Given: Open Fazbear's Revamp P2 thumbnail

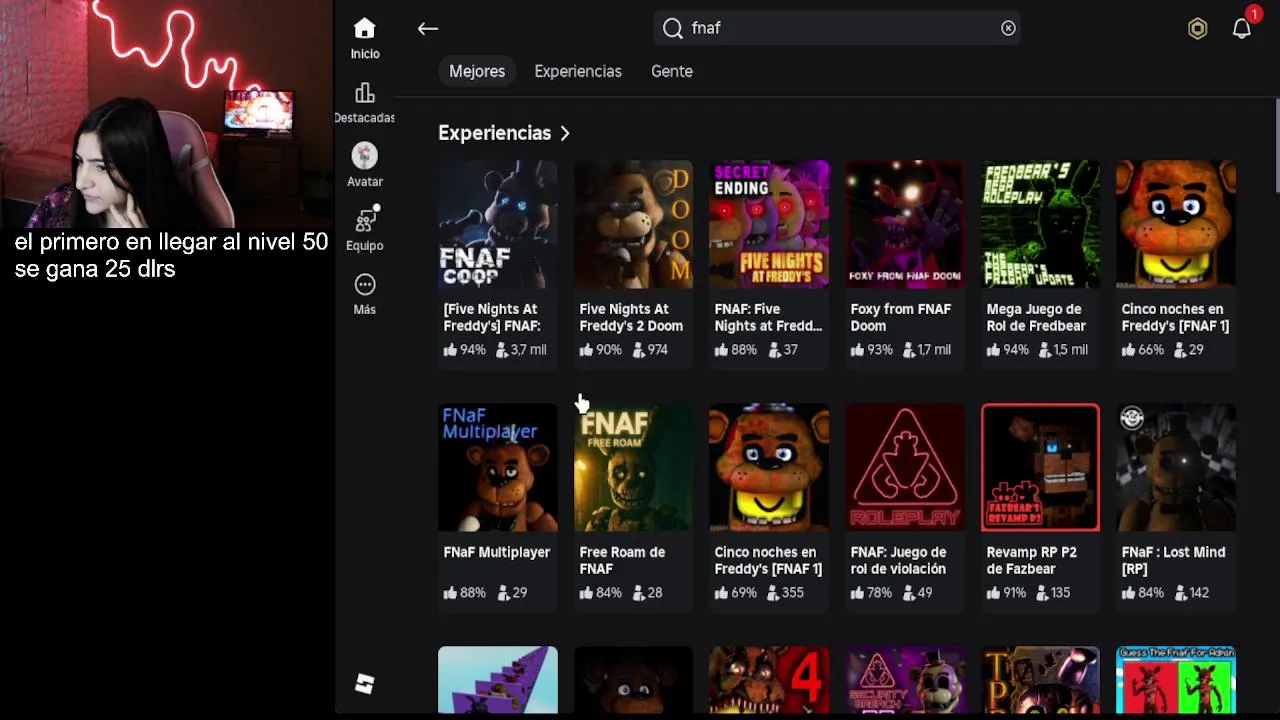Looking at the screenshot, I should click(1040, 467).
